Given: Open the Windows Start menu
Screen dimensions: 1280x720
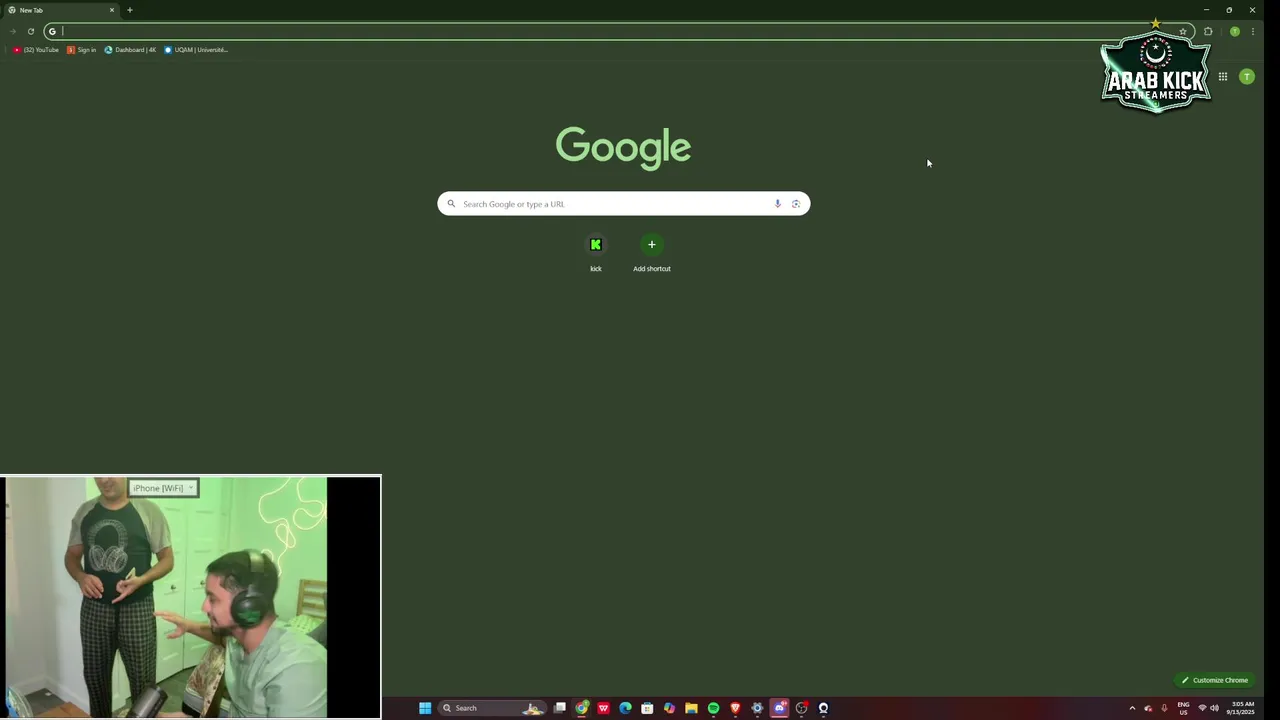Looking at the screenshot, I should click(425, 708).
